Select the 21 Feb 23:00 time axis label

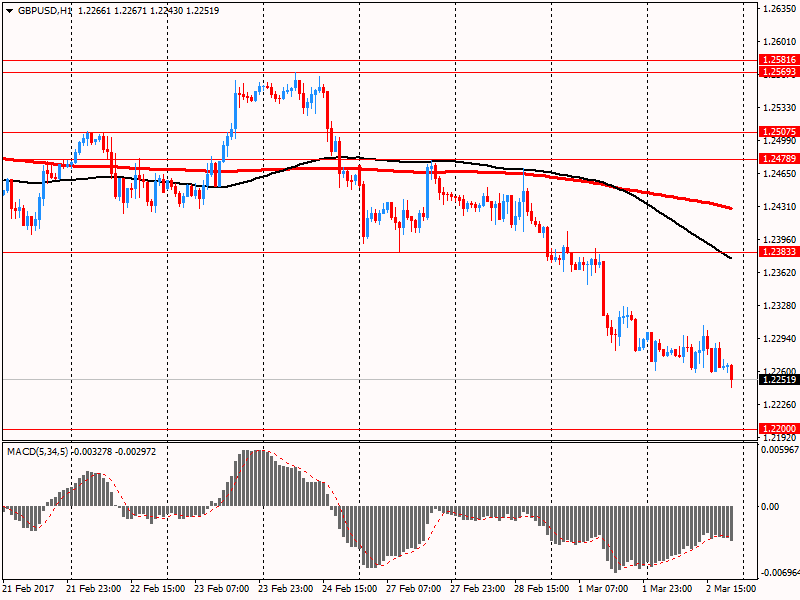[94, 589]
